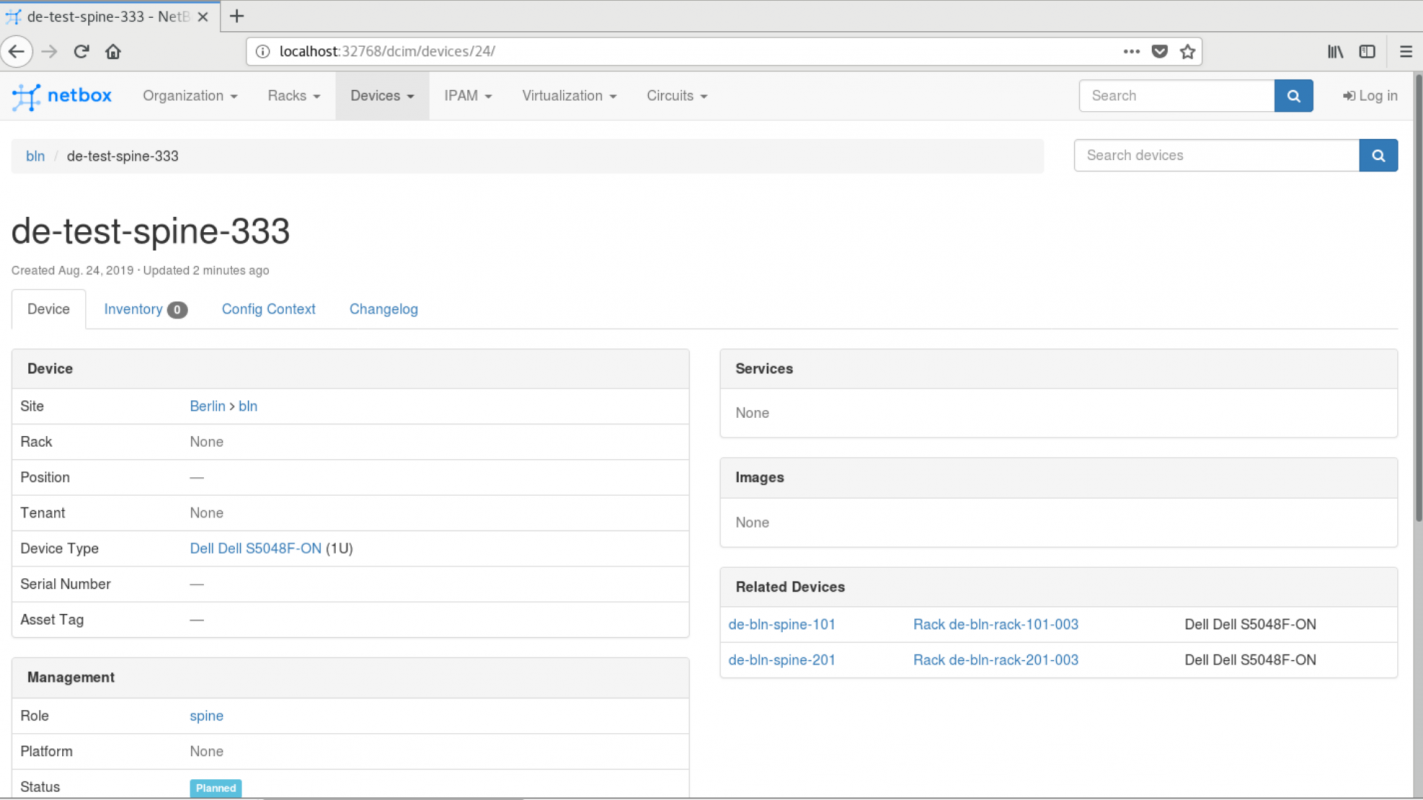Expand the Organization dropdown menu

tap(190, 96)
